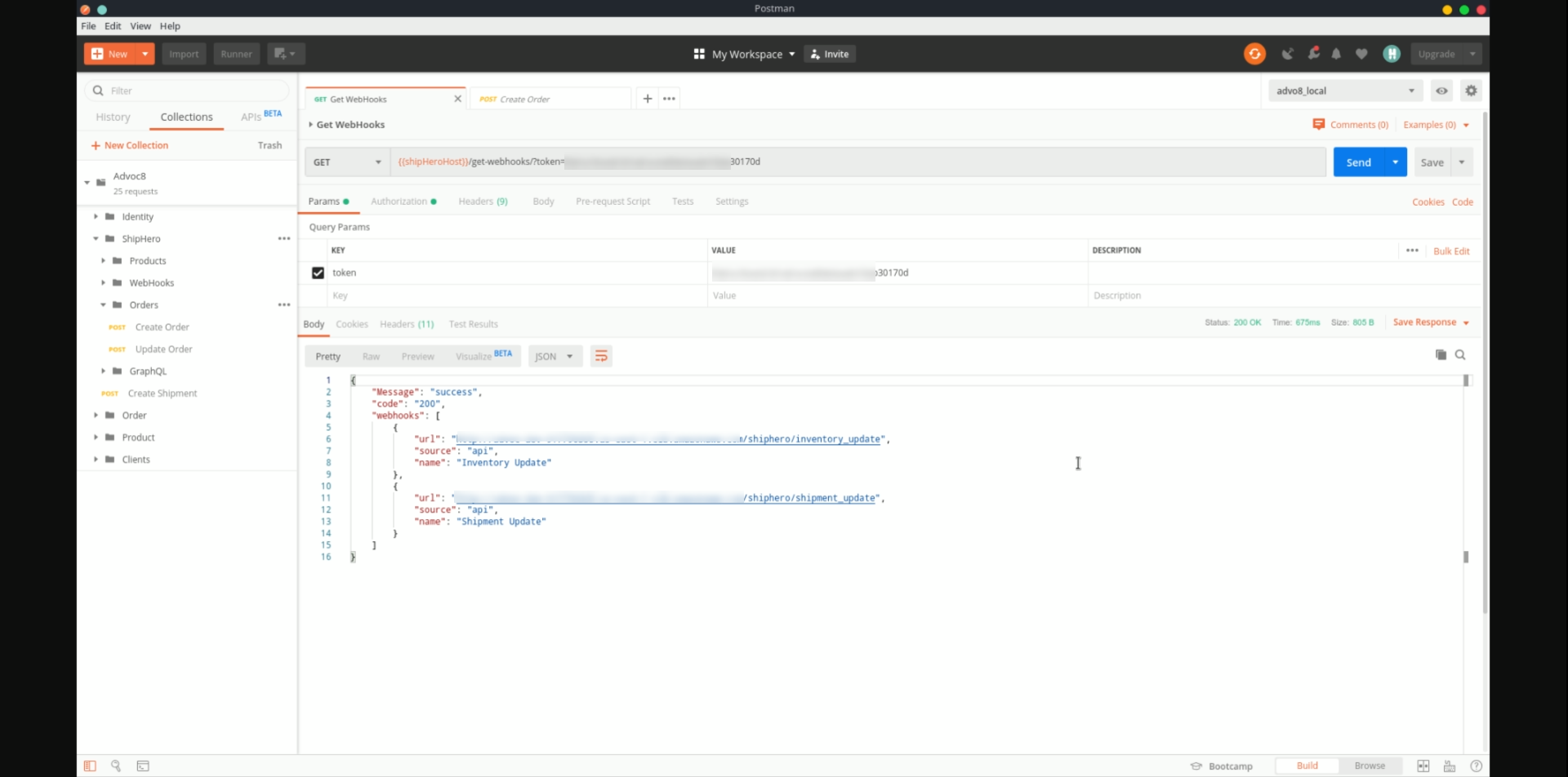Open the Save button dropdown arrow
This screenshot has height=777, width=1568.
click(1462, 162)
